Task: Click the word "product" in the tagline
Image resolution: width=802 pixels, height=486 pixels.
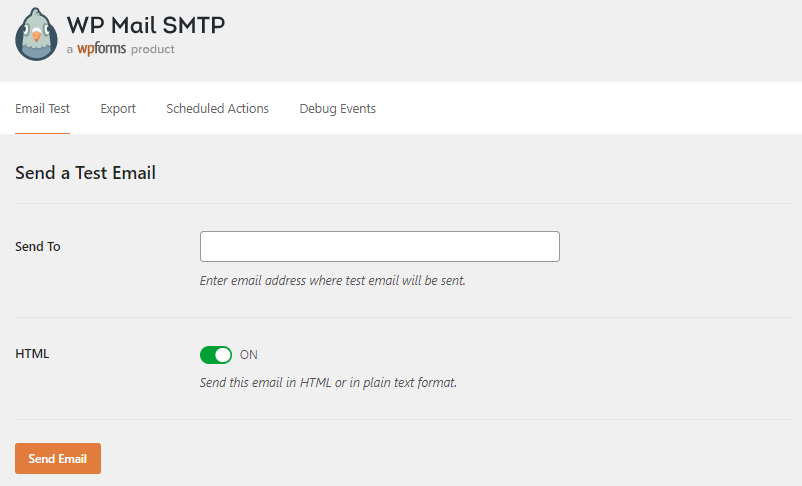Action: 151,49
